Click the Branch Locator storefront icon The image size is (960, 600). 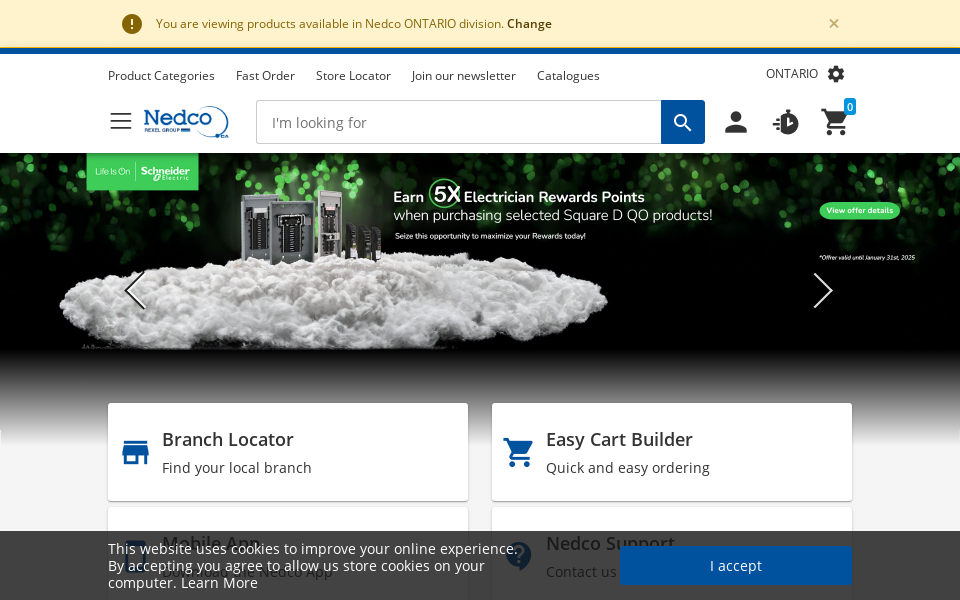tap(135, 451)
